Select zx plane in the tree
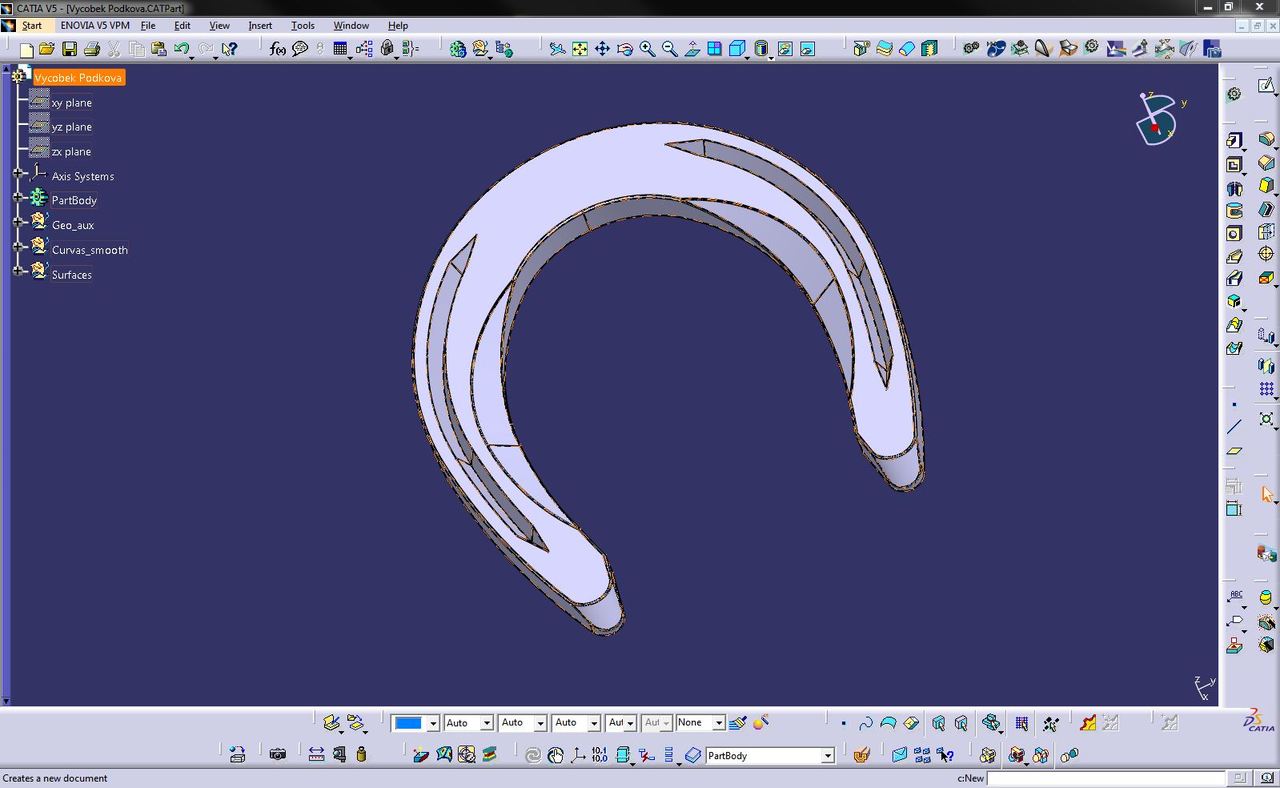 (71, 152)
